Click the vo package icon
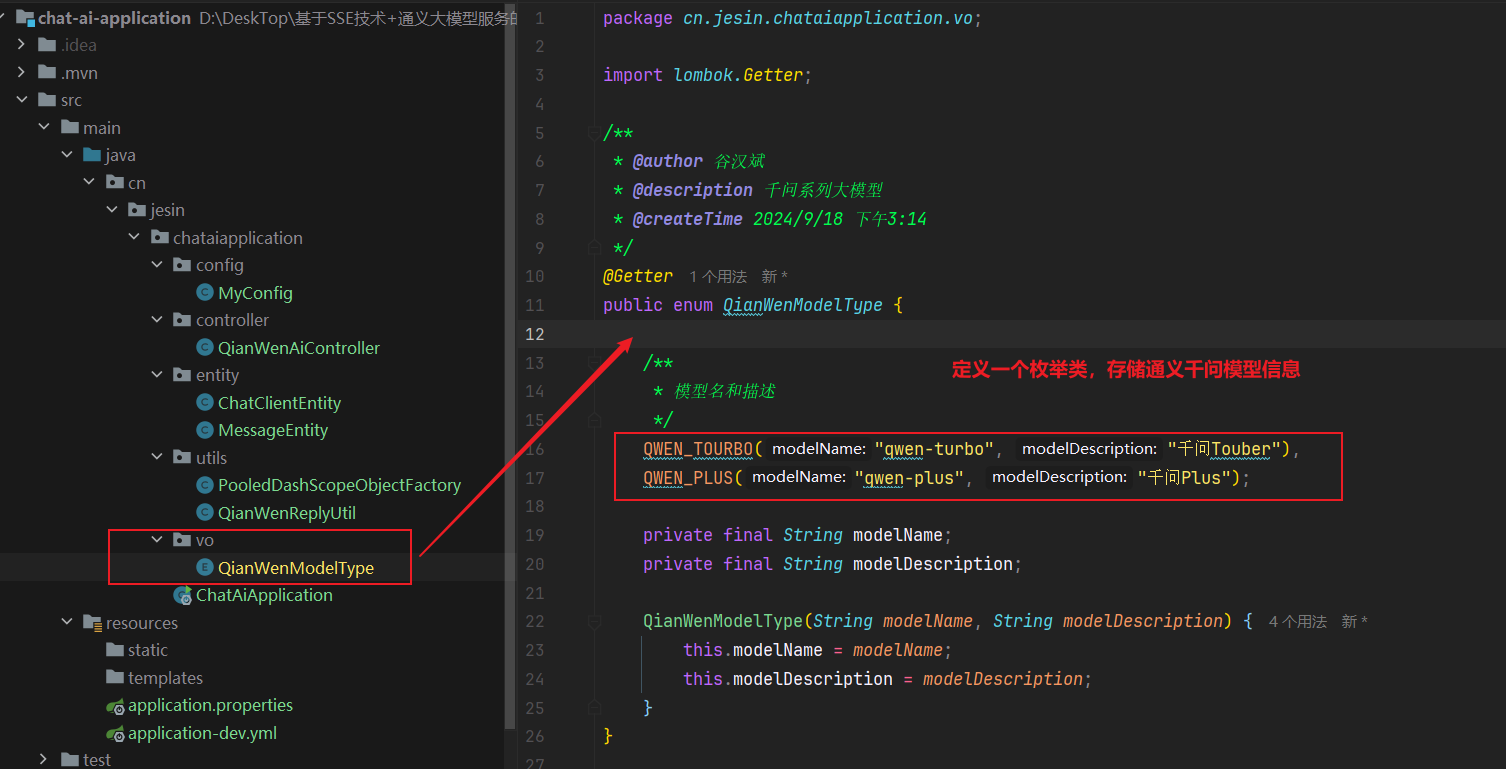The height and width of the screenshot is (769, 1506). pos(182,540)
